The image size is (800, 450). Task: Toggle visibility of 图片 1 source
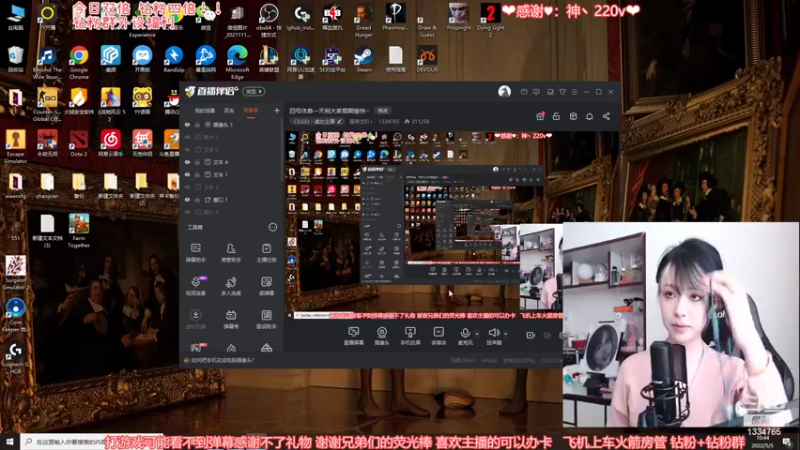pos(188,137)
